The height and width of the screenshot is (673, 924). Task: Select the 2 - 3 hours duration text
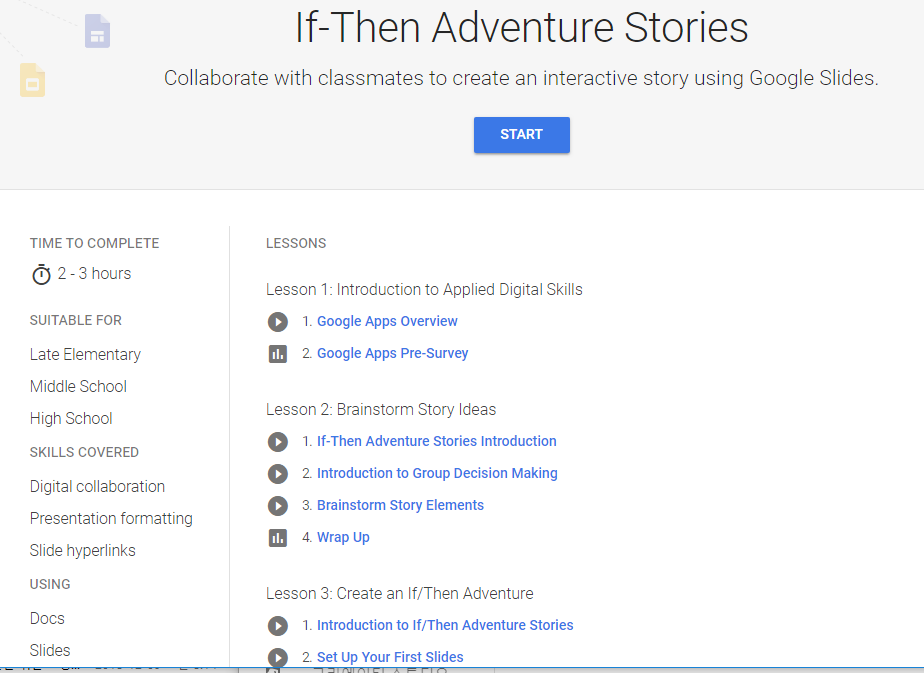tap(94, 273)
